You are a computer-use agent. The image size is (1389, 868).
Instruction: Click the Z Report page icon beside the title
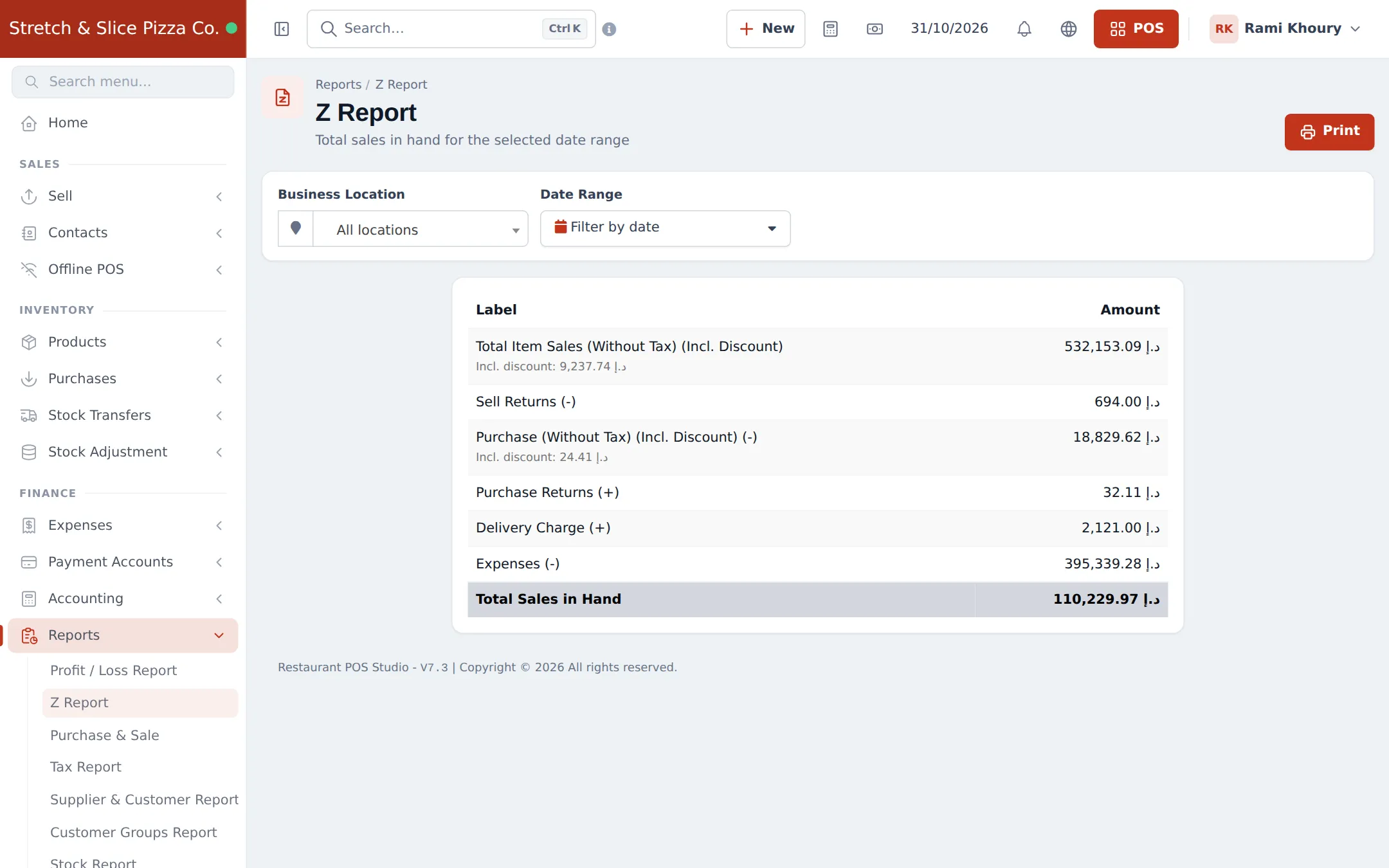[x=282, y=98]
